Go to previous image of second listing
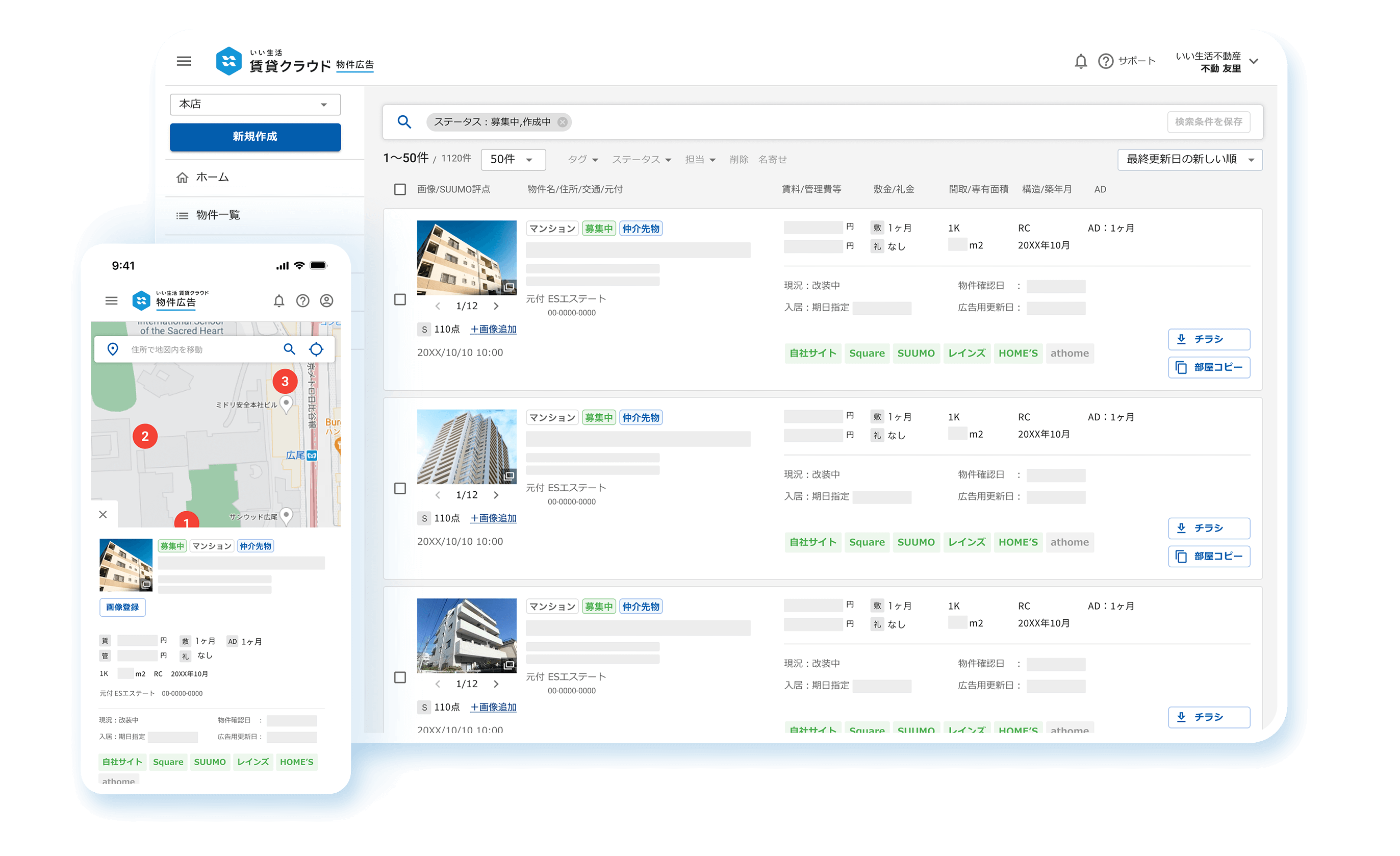Viewport: 1400px width, 856px height. 438,495
